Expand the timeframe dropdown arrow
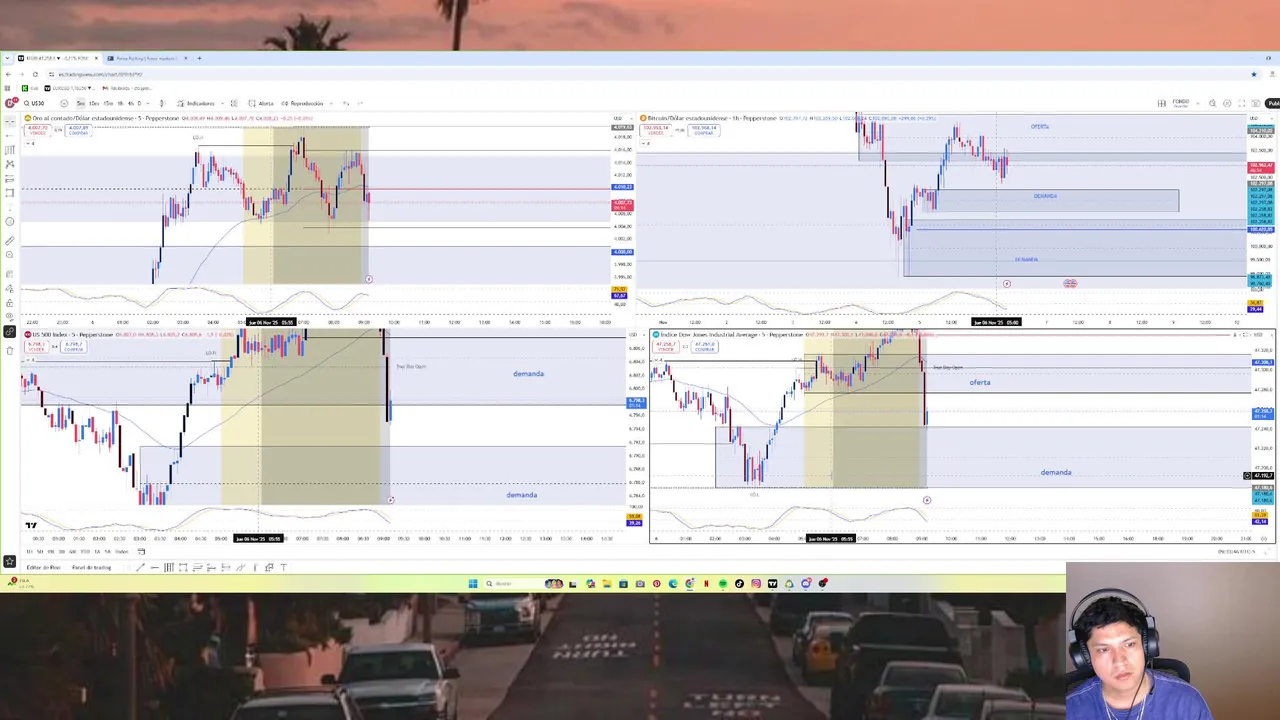Viewport: 1280px width, 720px height. [148, 103]
